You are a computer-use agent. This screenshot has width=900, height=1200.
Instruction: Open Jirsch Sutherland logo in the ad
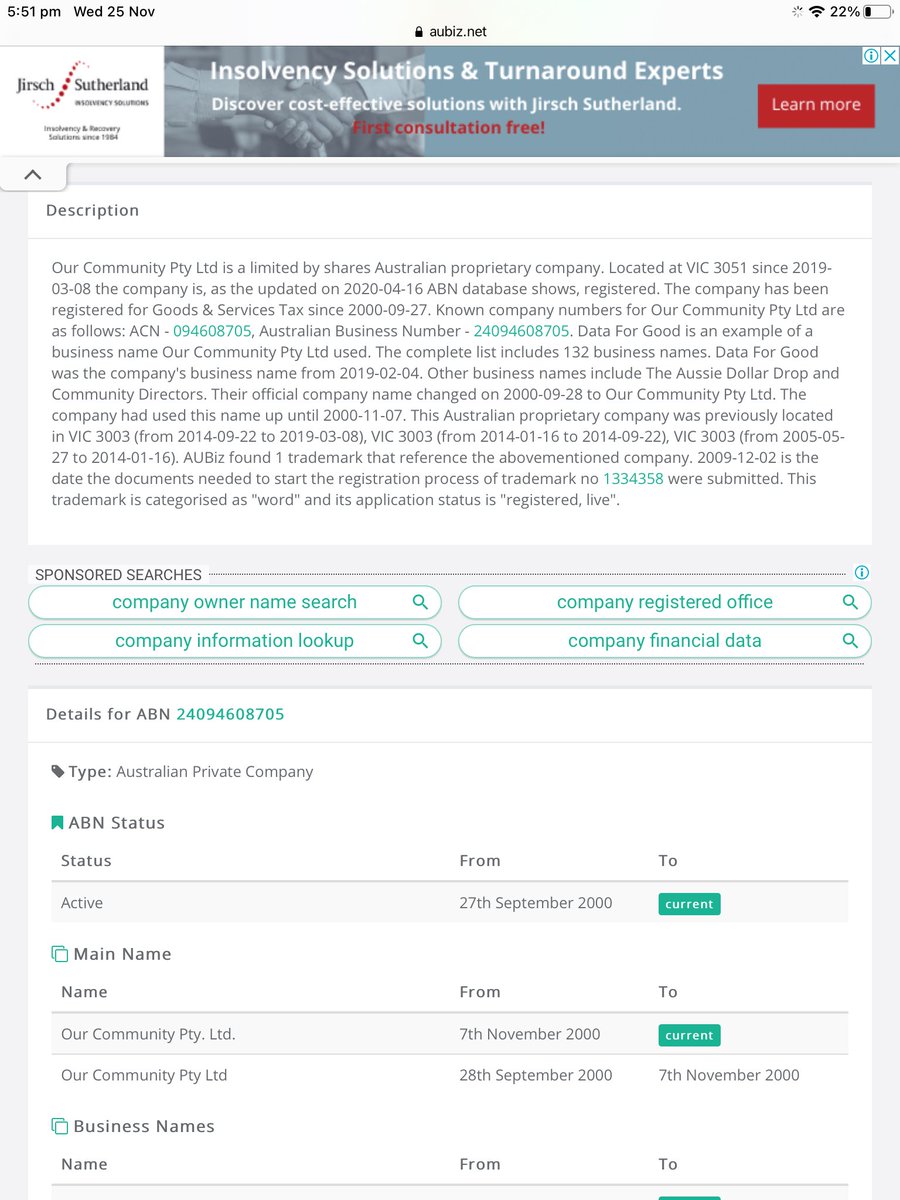[82, 101]
